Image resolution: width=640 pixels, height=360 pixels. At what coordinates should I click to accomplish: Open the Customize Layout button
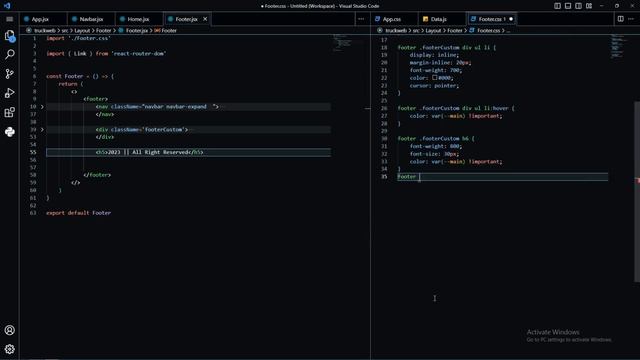coord(589,6)
